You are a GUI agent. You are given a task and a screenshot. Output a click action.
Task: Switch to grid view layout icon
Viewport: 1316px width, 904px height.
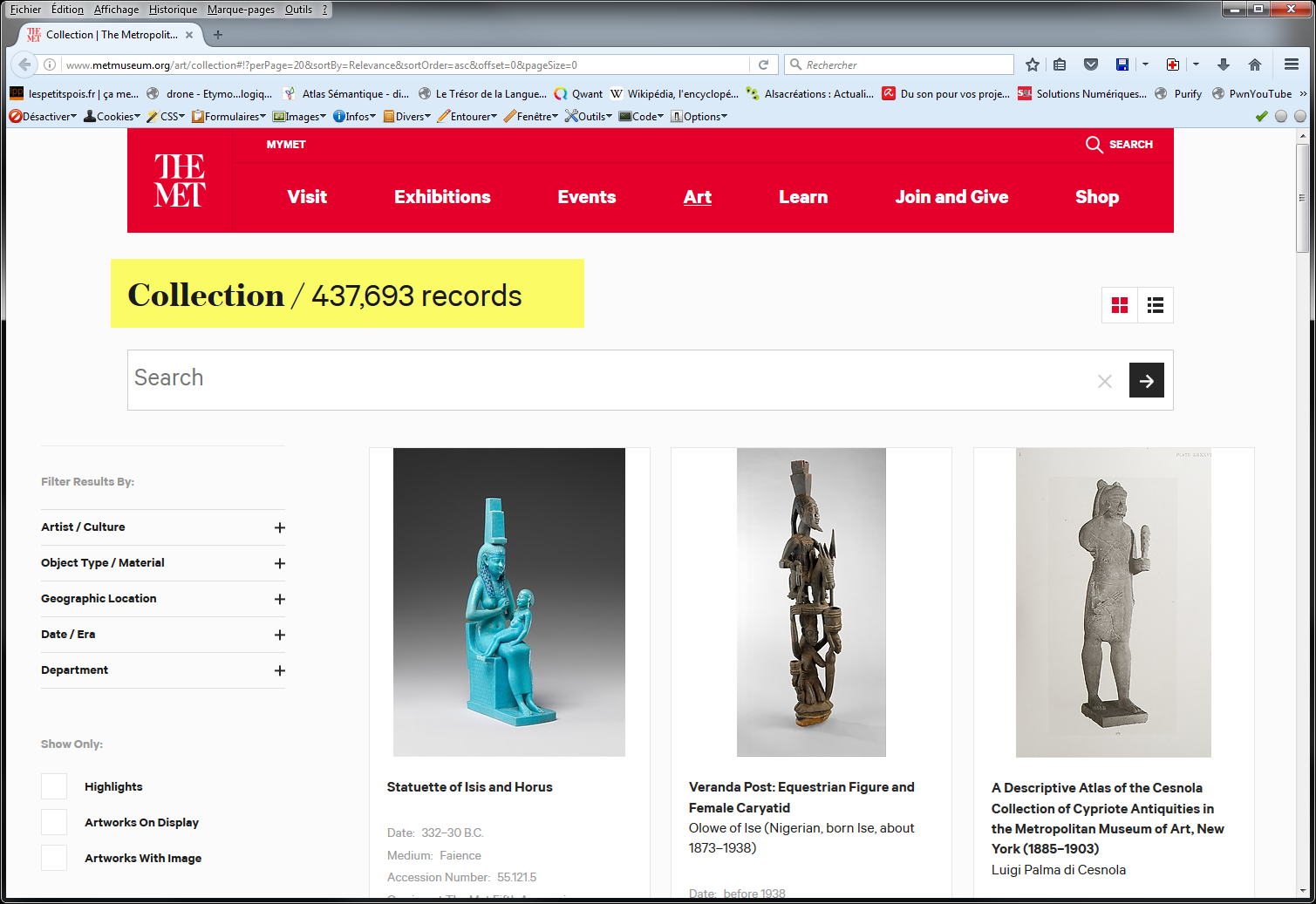point(1120,305)
